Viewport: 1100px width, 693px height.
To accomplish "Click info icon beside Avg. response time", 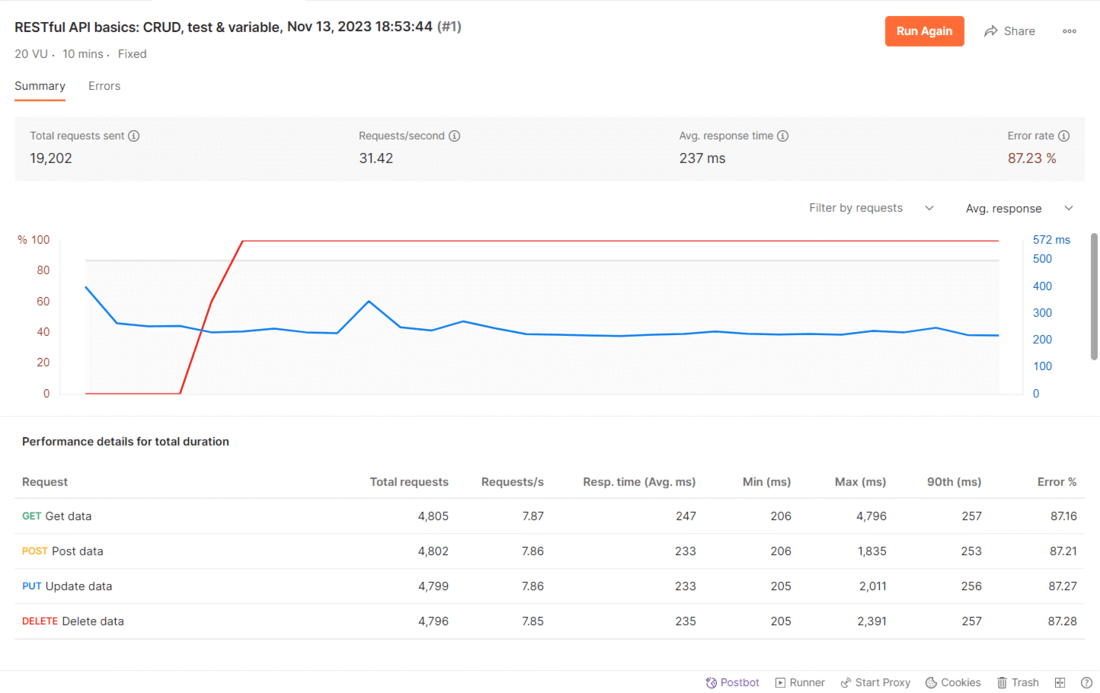I will (783, 136).
